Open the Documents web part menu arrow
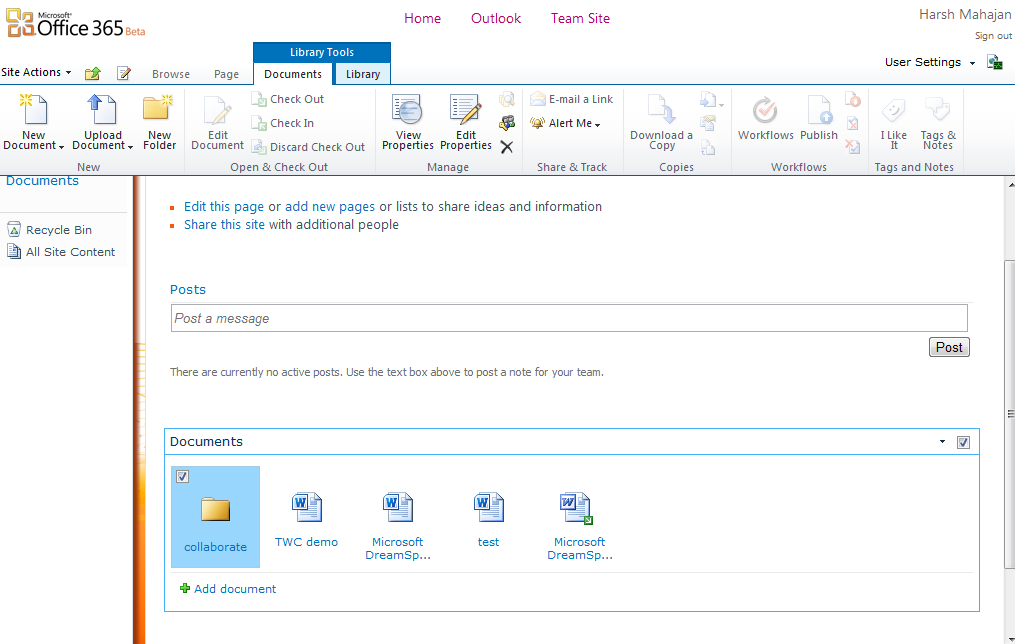1015x644 pixels. coord(942,442)
